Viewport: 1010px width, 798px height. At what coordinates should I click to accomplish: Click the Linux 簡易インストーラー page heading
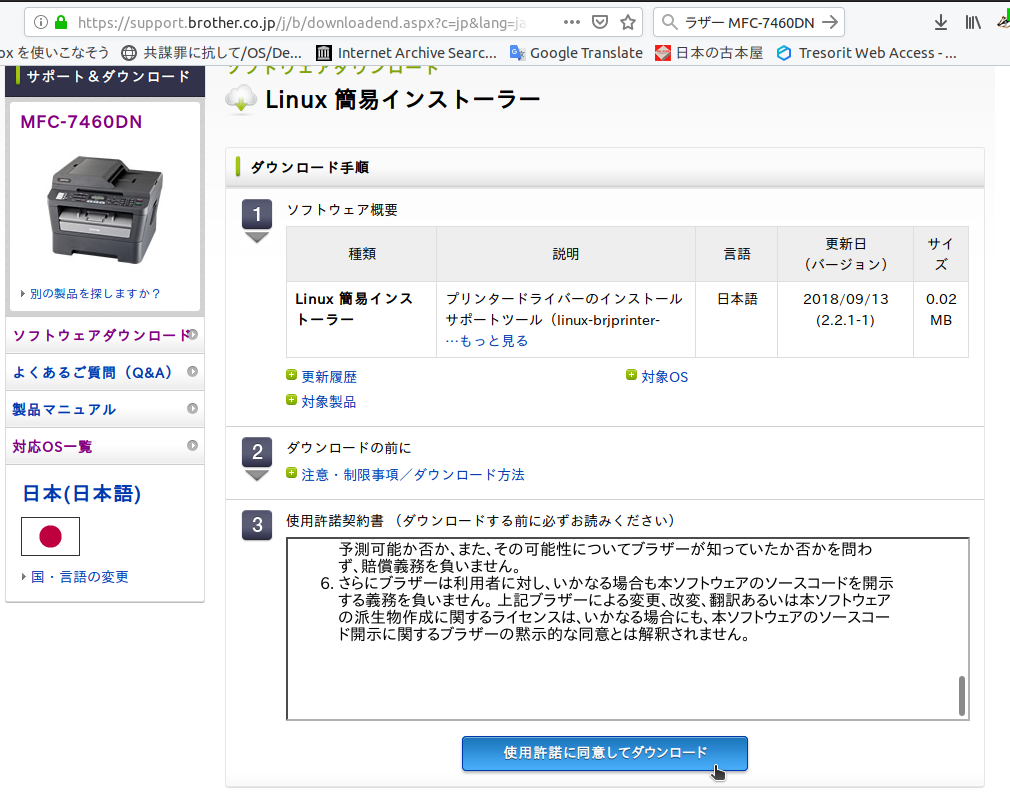[x=403, y=99]
